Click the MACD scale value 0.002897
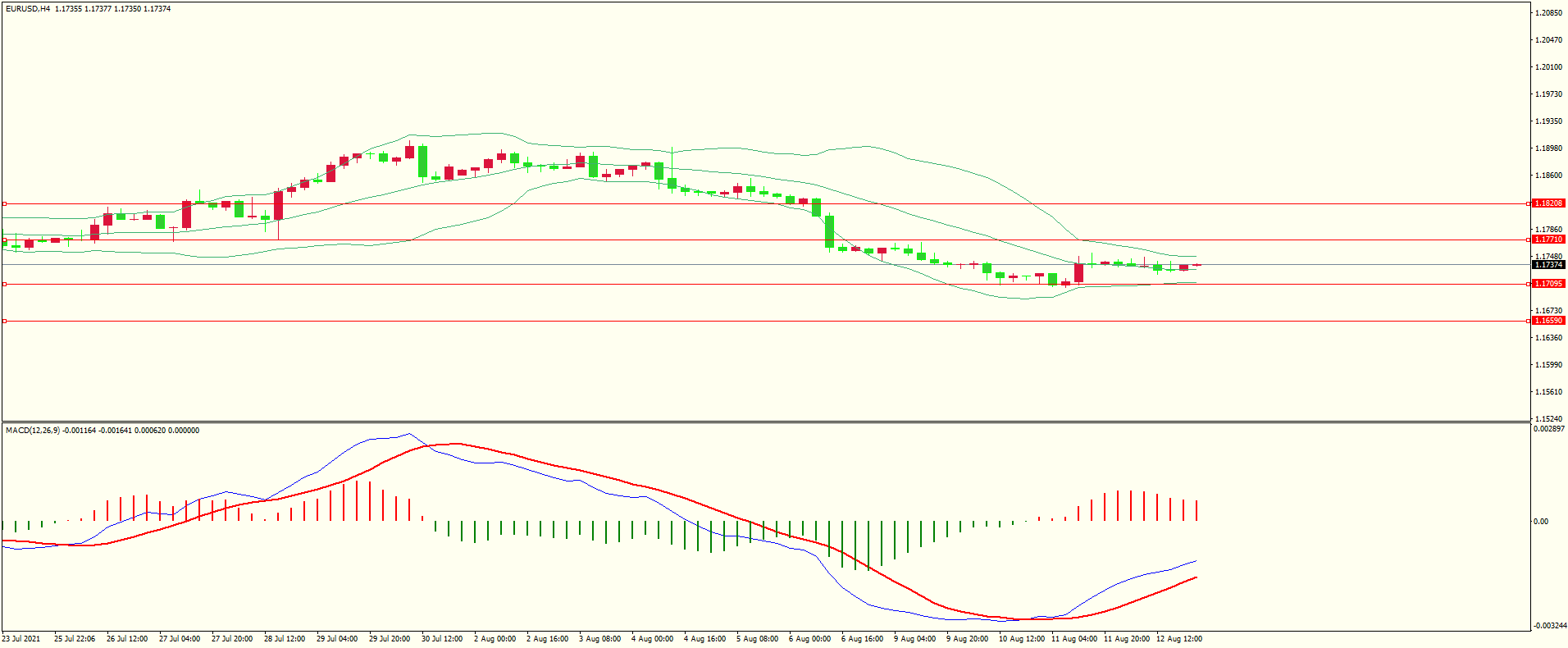The width and height of the screenshot is (1568, 648). click(x=1549, y=429)
